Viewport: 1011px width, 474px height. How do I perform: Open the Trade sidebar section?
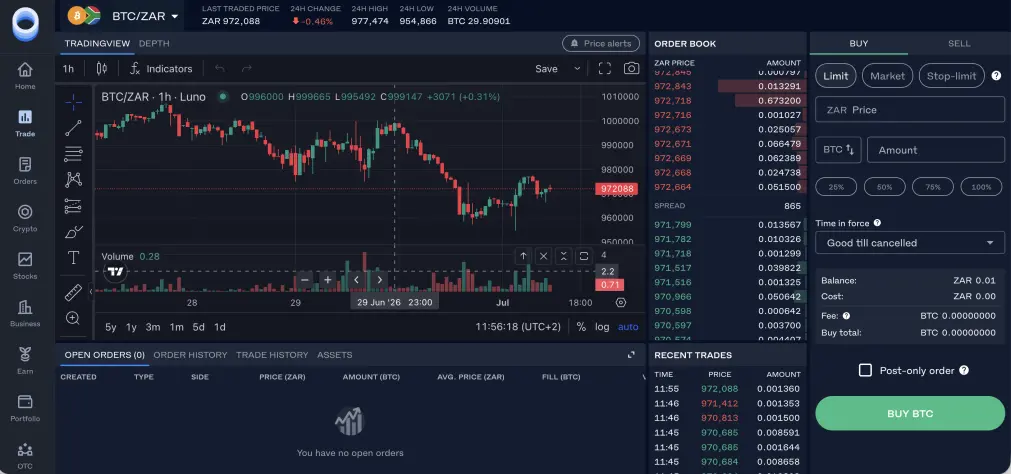point(25,123)
